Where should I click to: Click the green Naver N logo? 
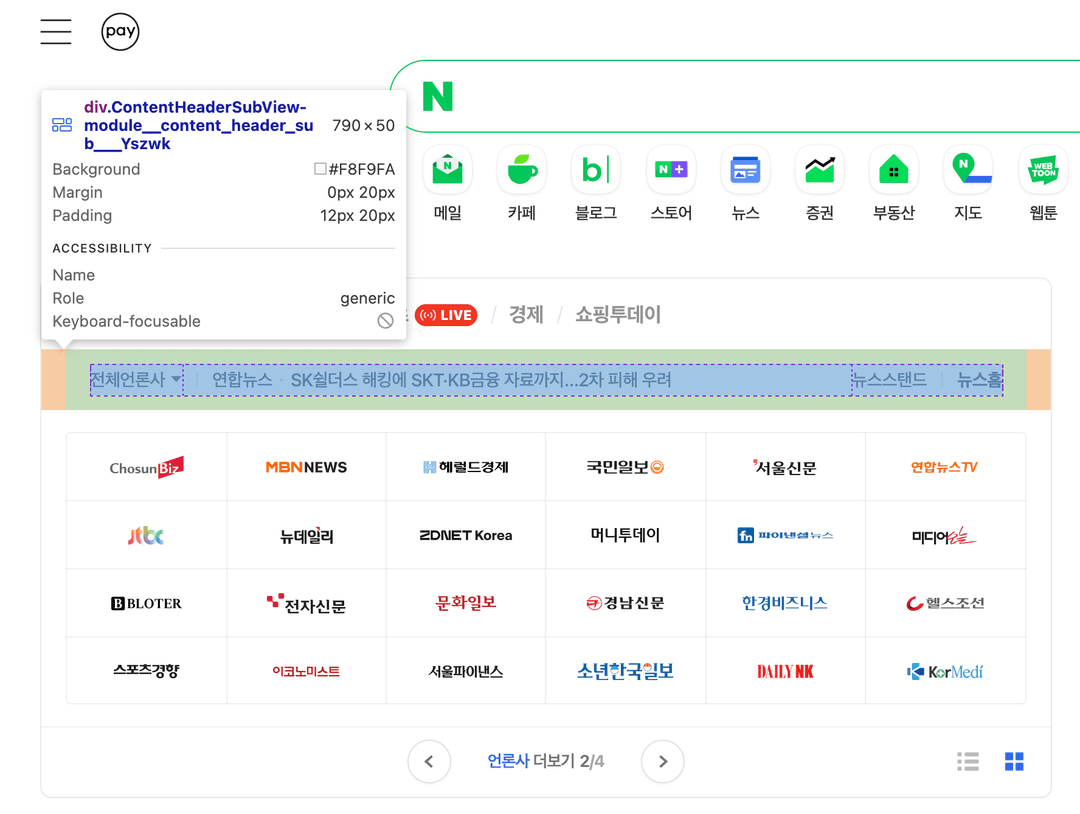point(437,96)
